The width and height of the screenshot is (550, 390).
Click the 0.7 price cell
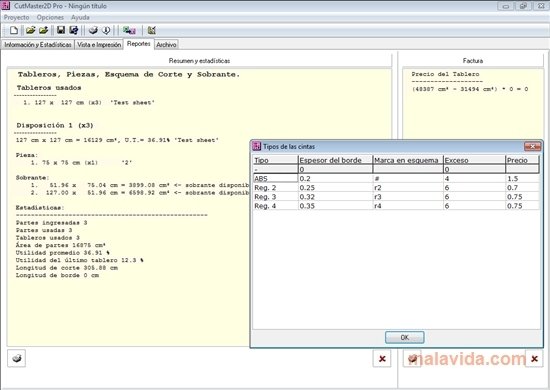coord(522,188)
